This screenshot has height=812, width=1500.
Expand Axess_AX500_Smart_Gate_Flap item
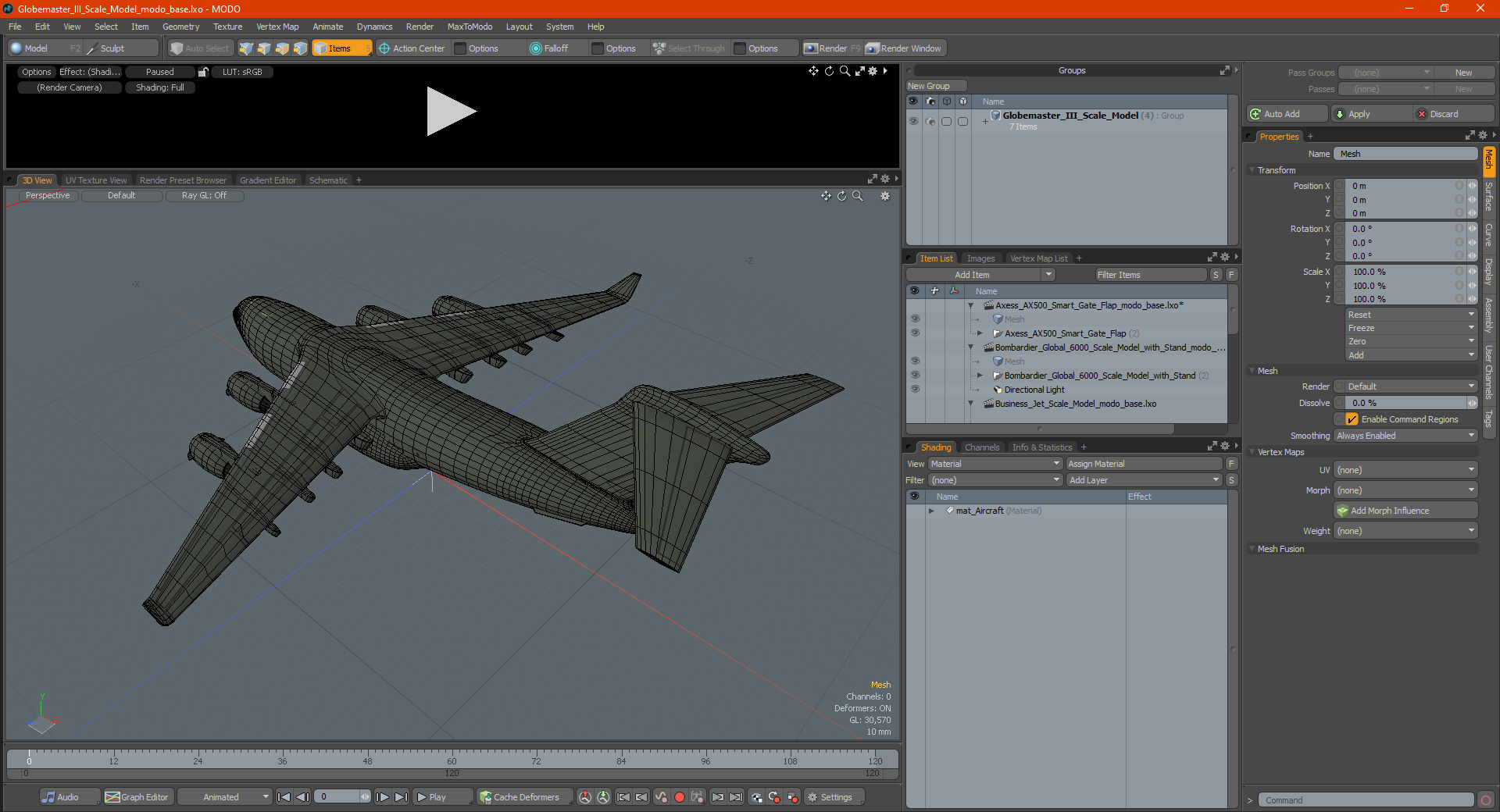[980, 333]
